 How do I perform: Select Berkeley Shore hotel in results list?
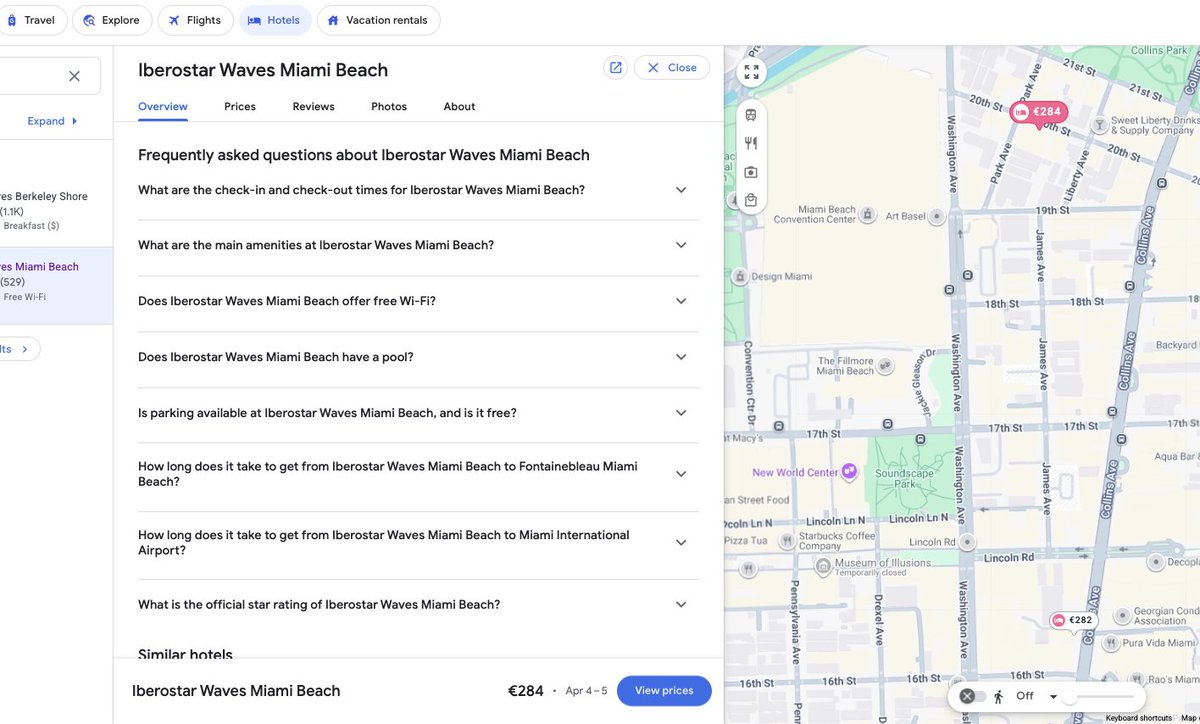(56, 210)
